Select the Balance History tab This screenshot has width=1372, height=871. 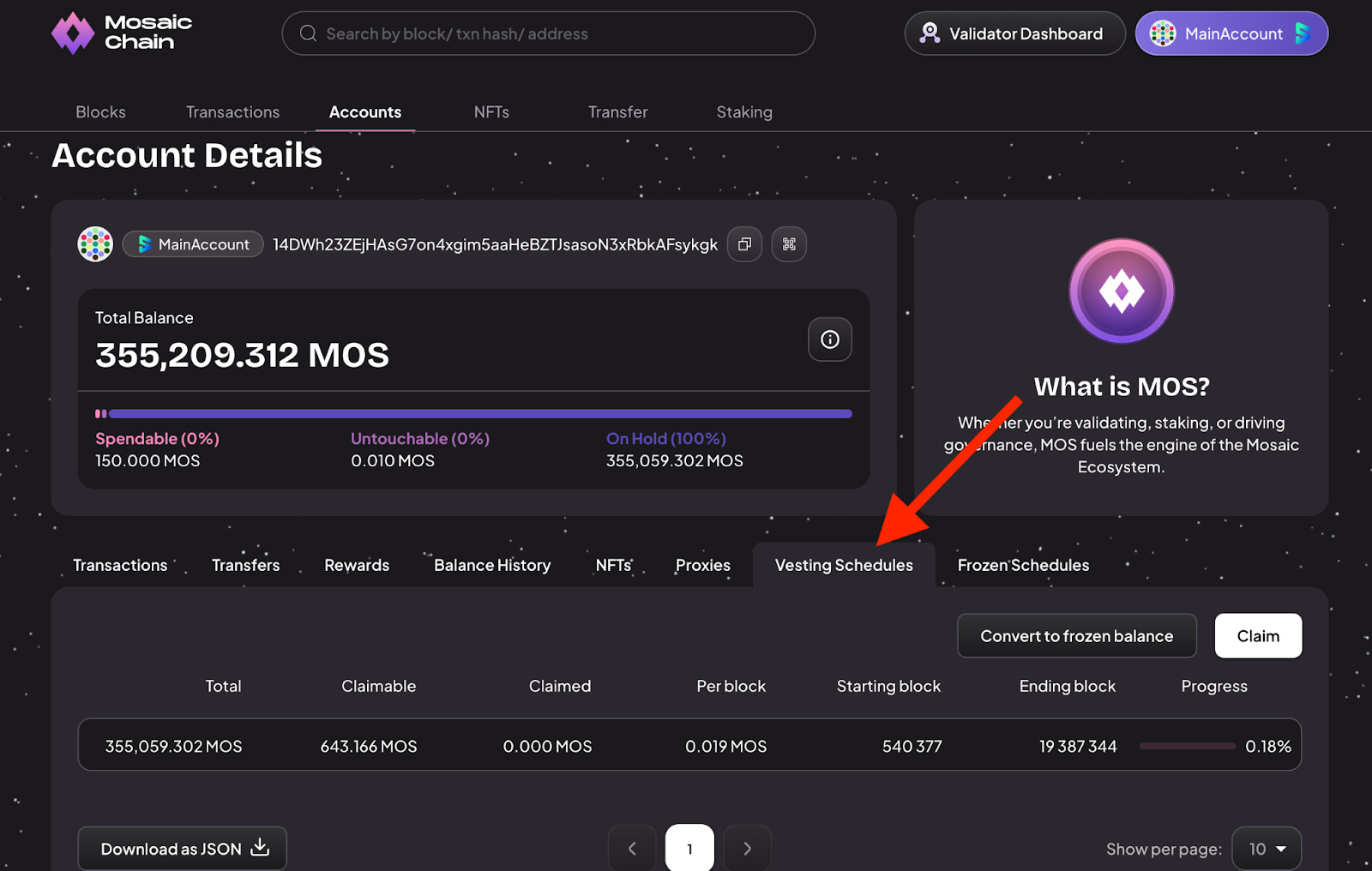pos(492,565)
